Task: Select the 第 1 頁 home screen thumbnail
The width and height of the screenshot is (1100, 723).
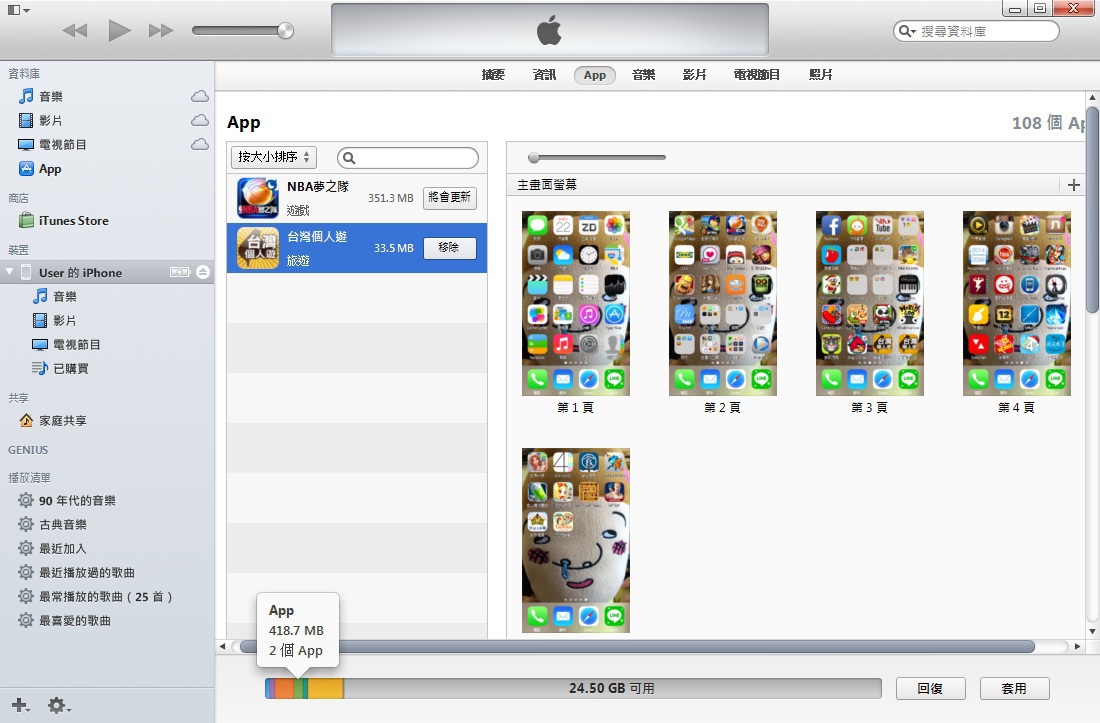Action: [x=576, y=303]
